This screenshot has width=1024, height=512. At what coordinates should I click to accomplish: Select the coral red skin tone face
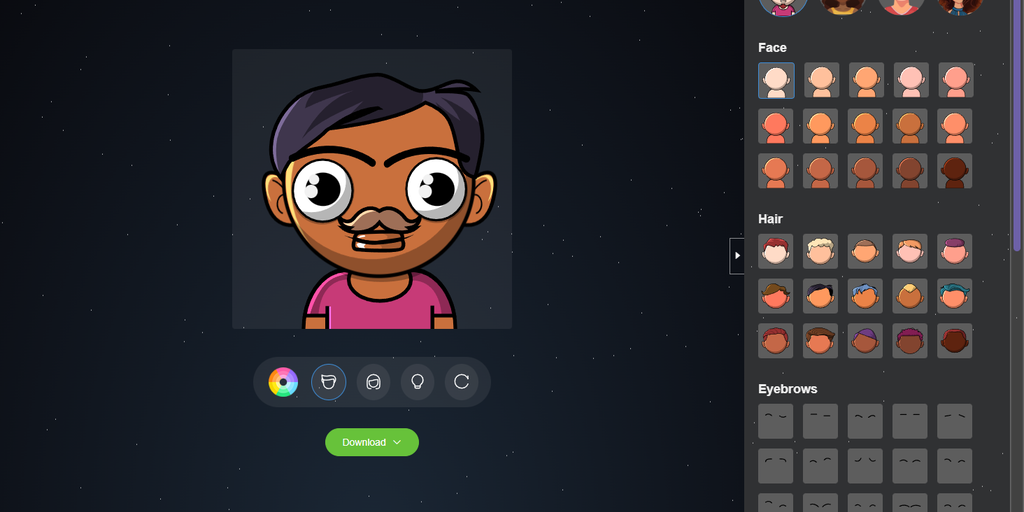776,126
